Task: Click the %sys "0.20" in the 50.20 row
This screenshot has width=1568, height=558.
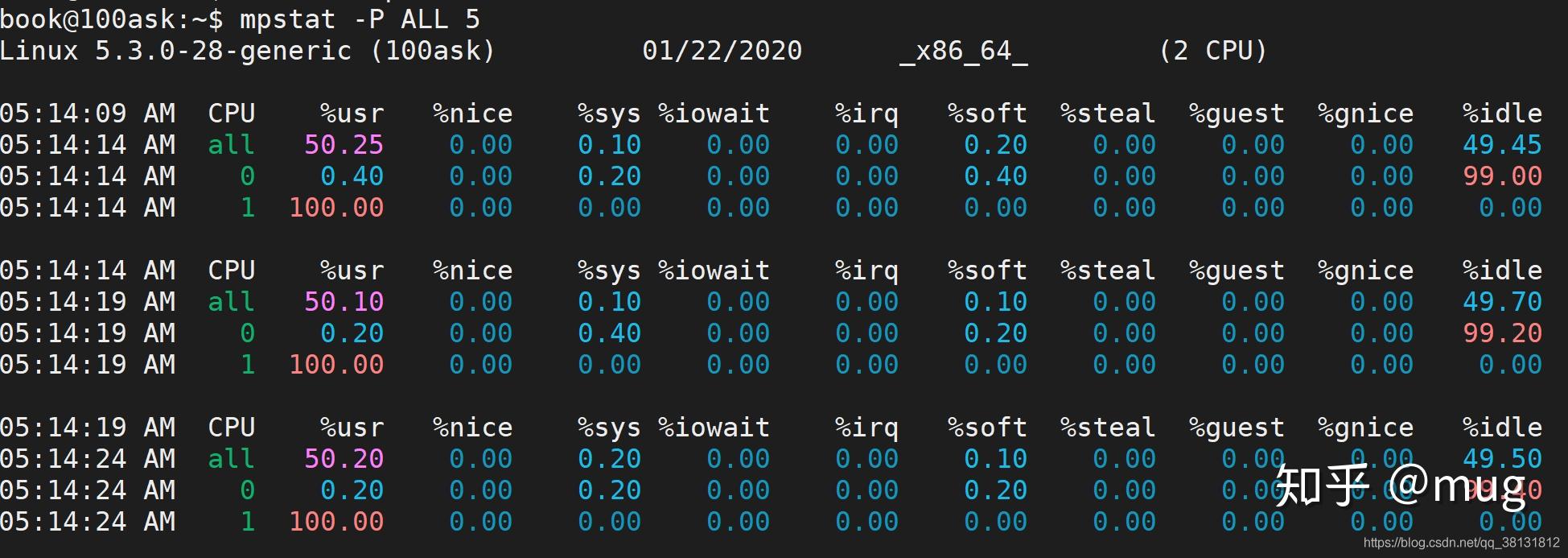Action: click(610, 459)
